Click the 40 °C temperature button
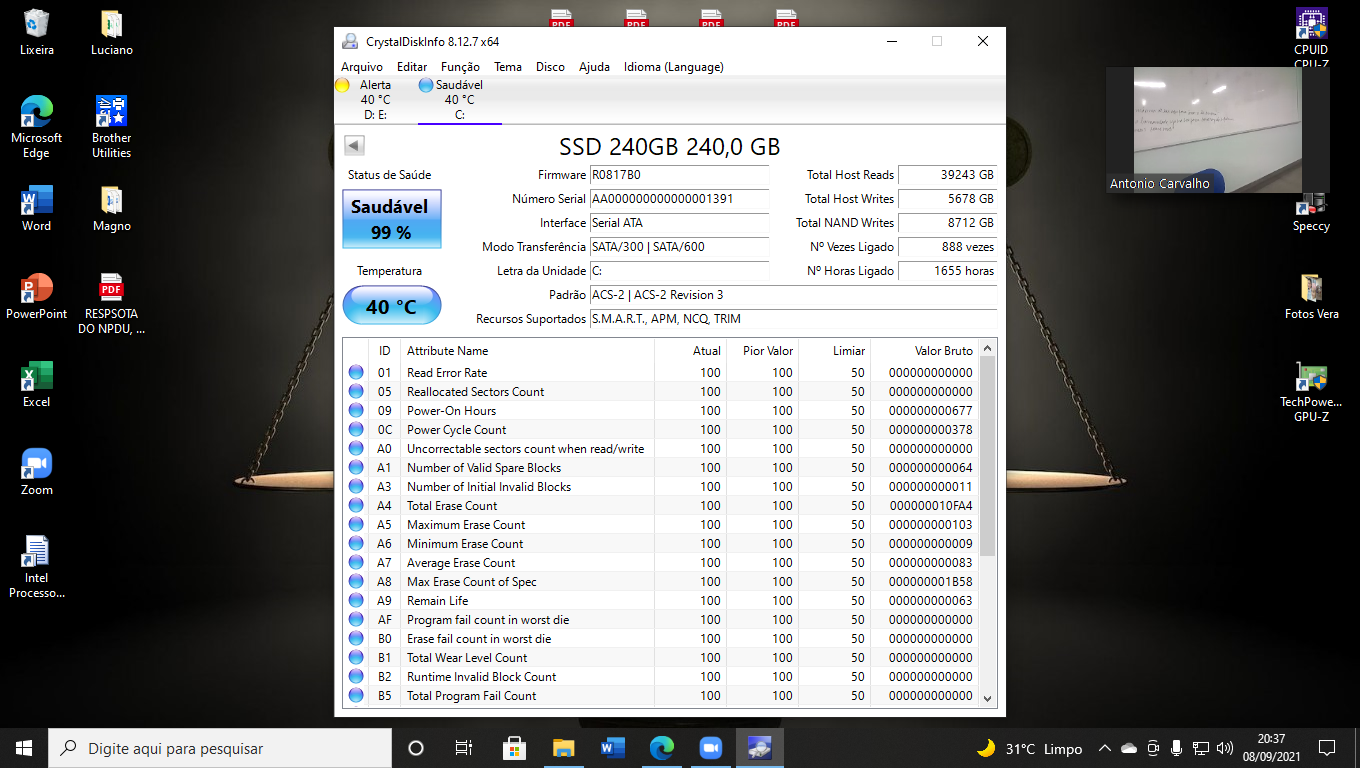This screenshot has width=1360, height=768. tap(391, 306)
